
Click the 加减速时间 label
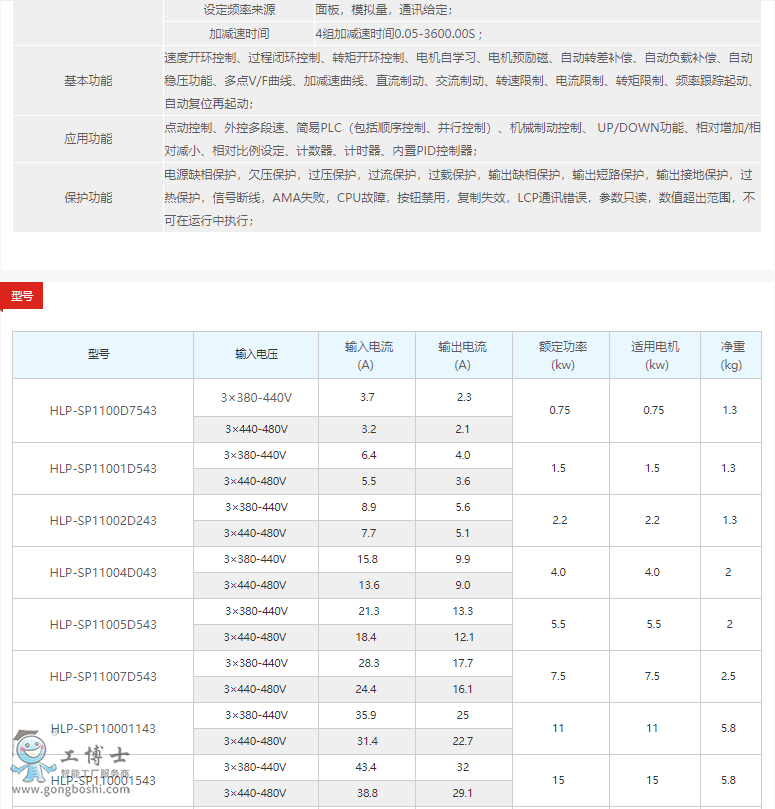[239, 34]
